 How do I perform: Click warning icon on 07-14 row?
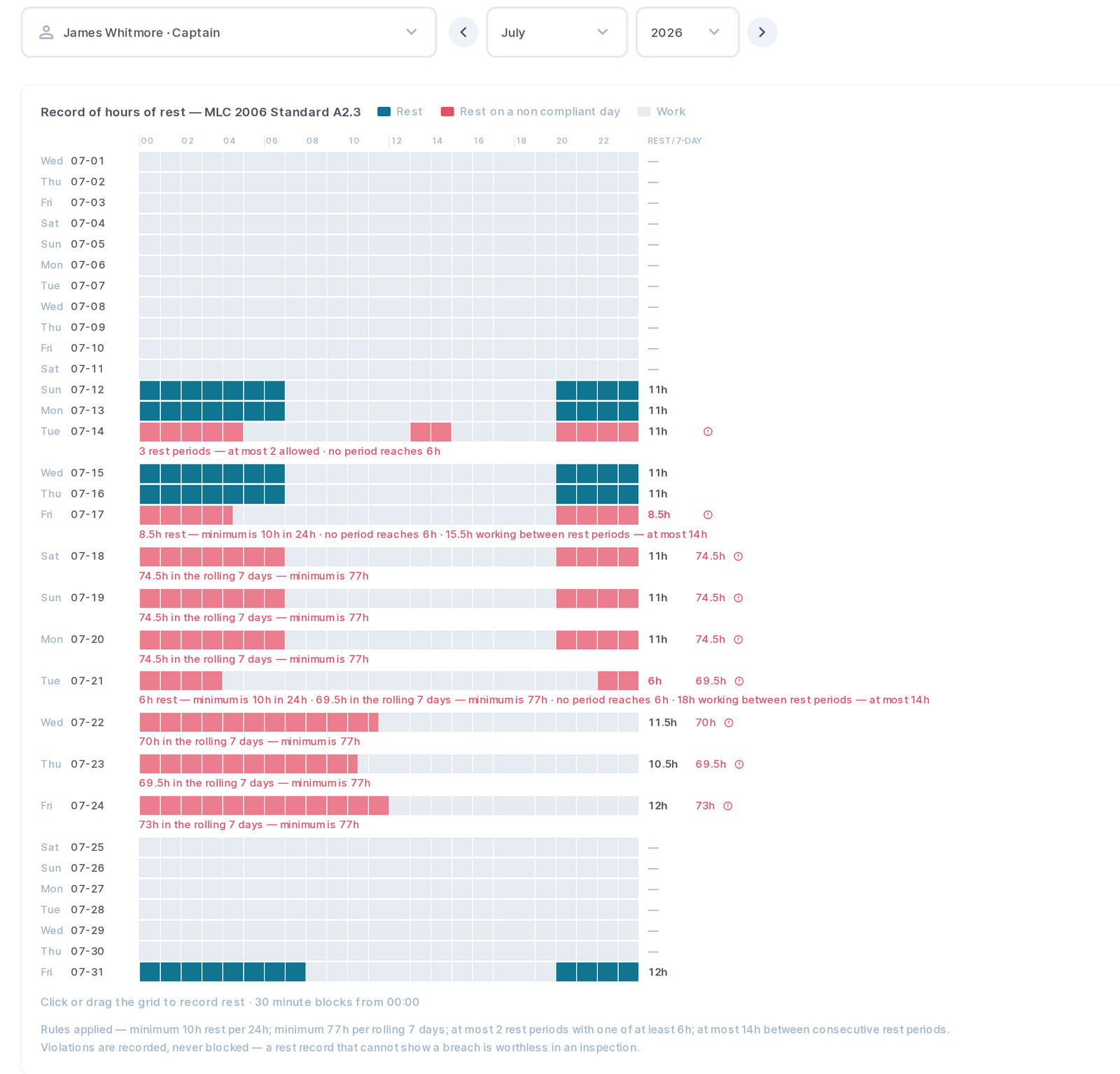tap(708, 432)
